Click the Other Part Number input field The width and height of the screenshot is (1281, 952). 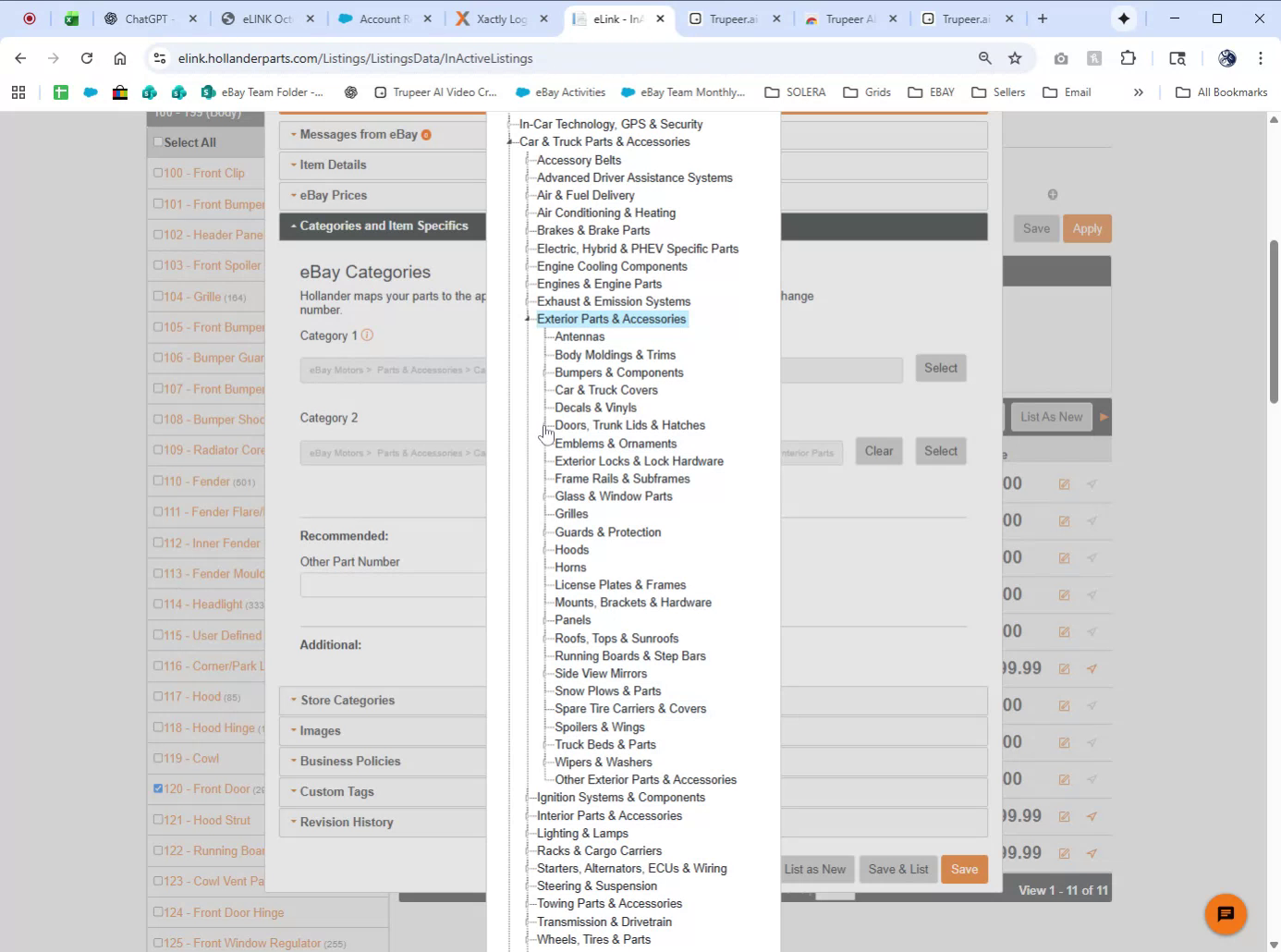[393, 585]
